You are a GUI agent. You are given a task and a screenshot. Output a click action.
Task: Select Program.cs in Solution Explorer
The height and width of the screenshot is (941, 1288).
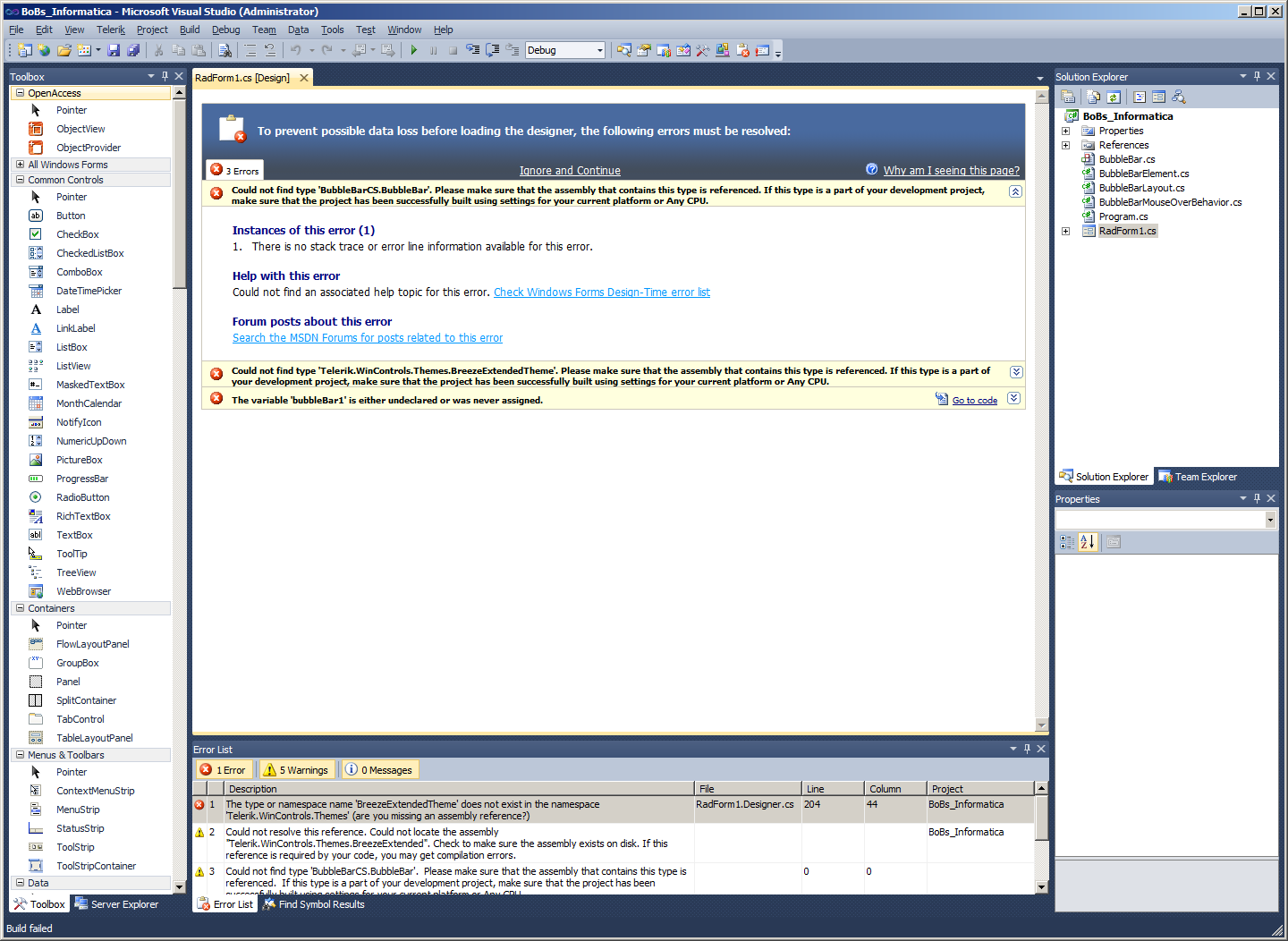pos(1123,216)
